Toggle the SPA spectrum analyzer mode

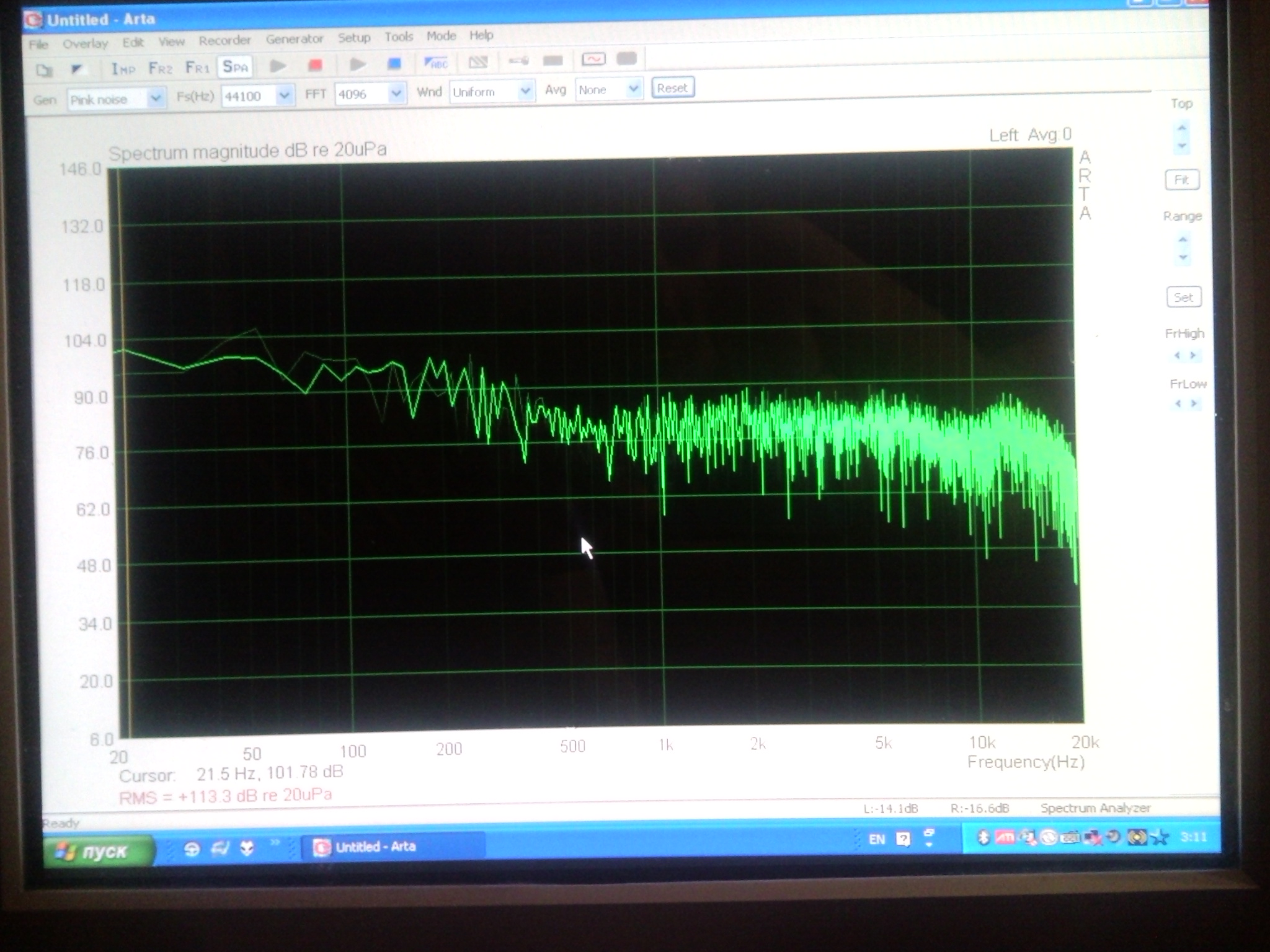235,66
